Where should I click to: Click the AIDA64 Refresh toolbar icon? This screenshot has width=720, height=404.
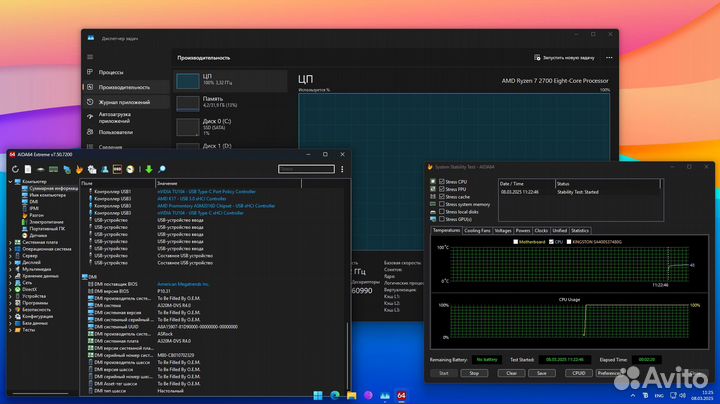[15, 169]
